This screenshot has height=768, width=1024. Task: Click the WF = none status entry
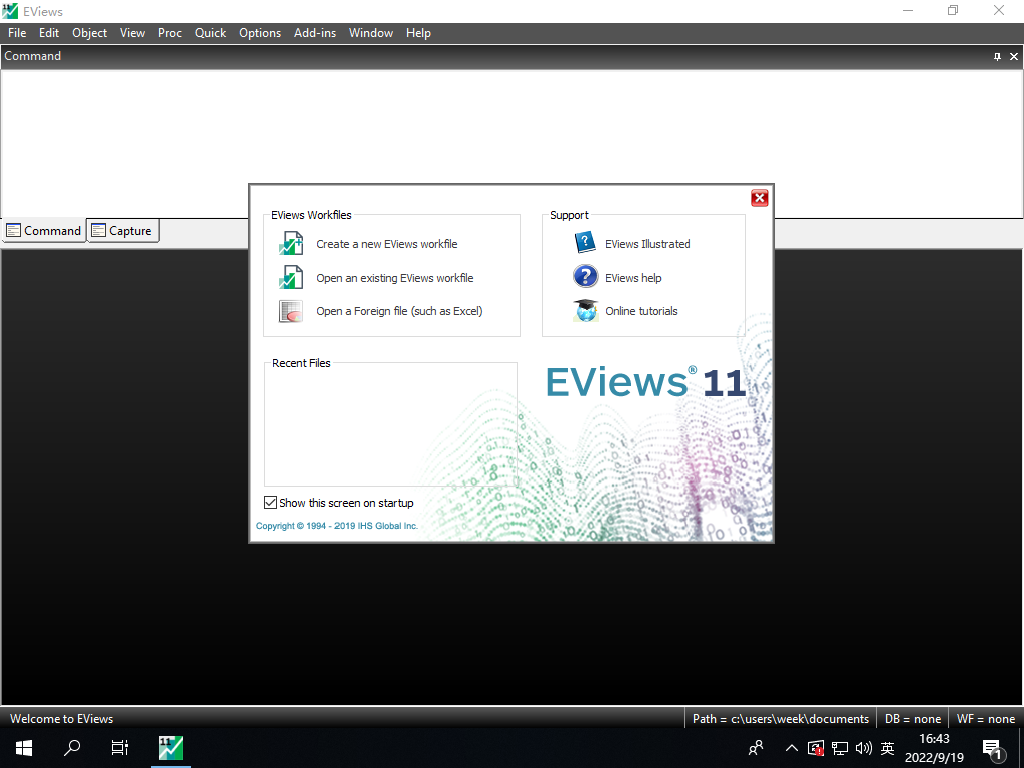pos(985,718)
